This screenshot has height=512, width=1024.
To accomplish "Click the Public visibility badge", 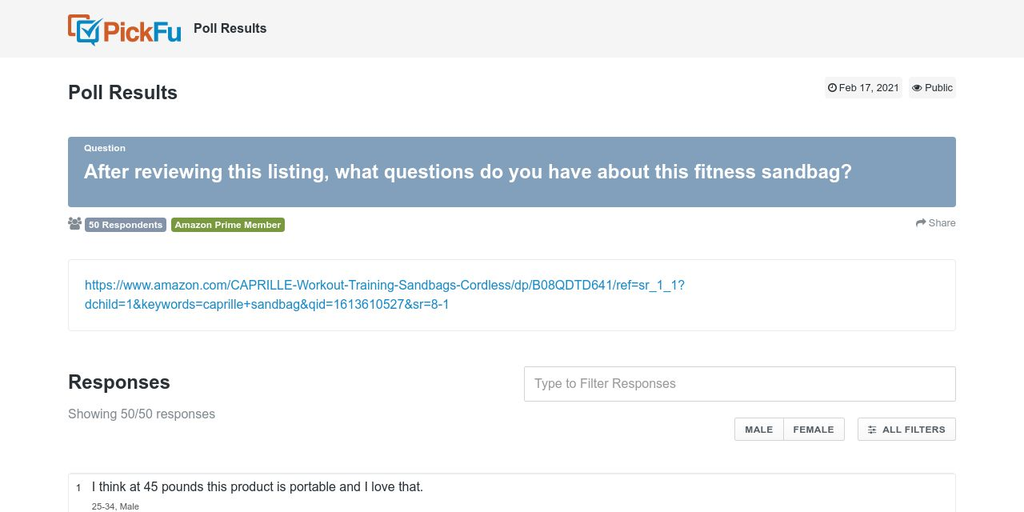I will point(932,88).
